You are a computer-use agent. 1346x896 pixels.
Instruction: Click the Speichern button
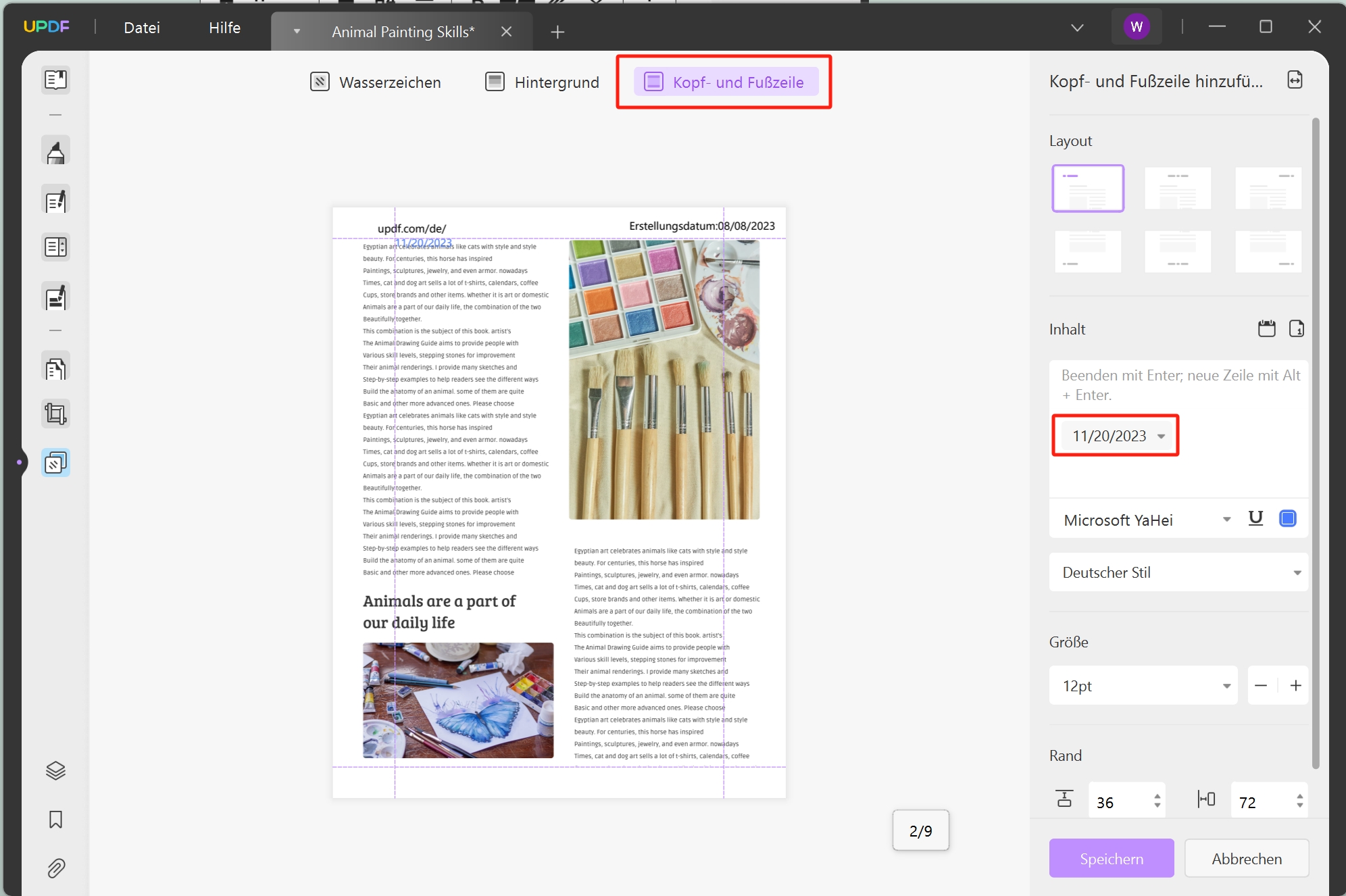click(x=1111, y=859)
